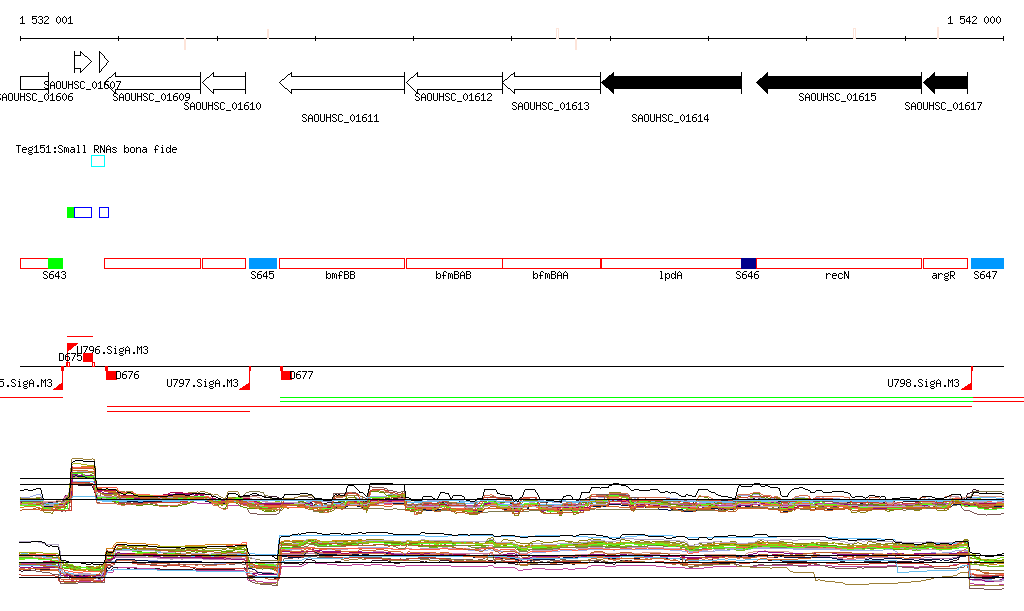The image size is (1024, 611).
Task: Click the end coordinate 1 542 000
Action: (974, 20)
